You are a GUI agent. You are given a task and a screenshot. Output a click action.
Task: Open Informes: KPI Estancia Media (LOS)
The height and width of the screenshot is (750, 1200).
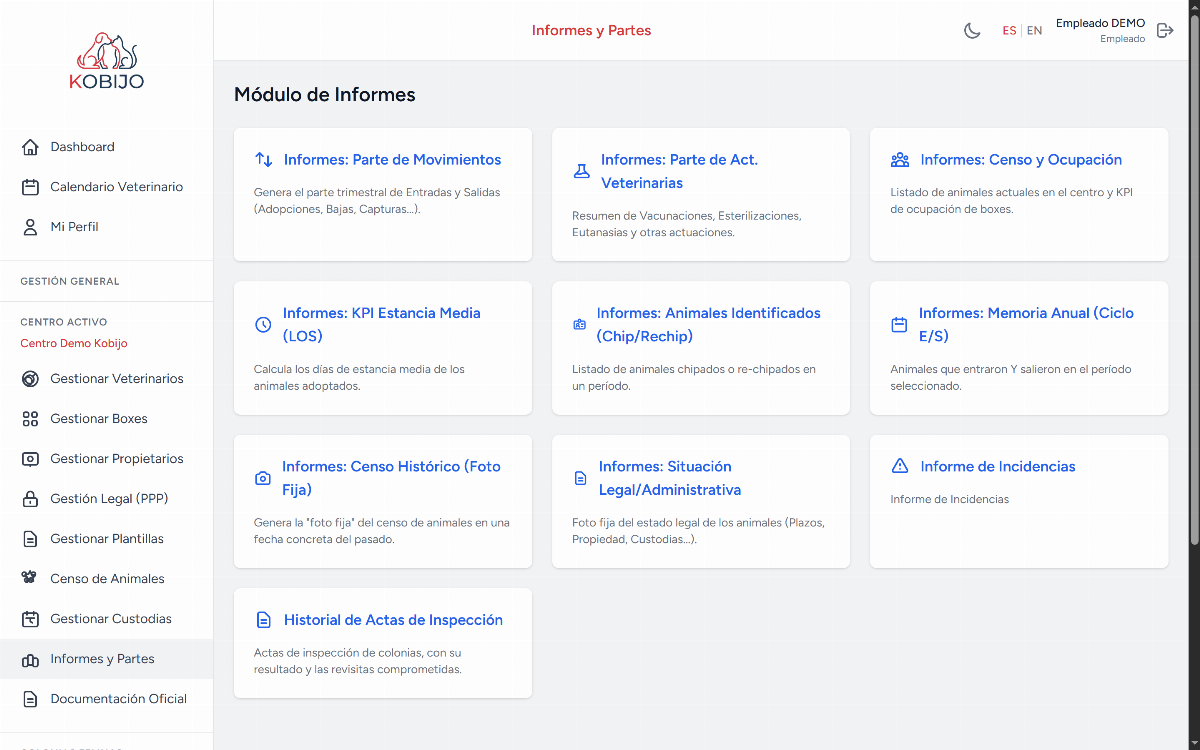381,325
